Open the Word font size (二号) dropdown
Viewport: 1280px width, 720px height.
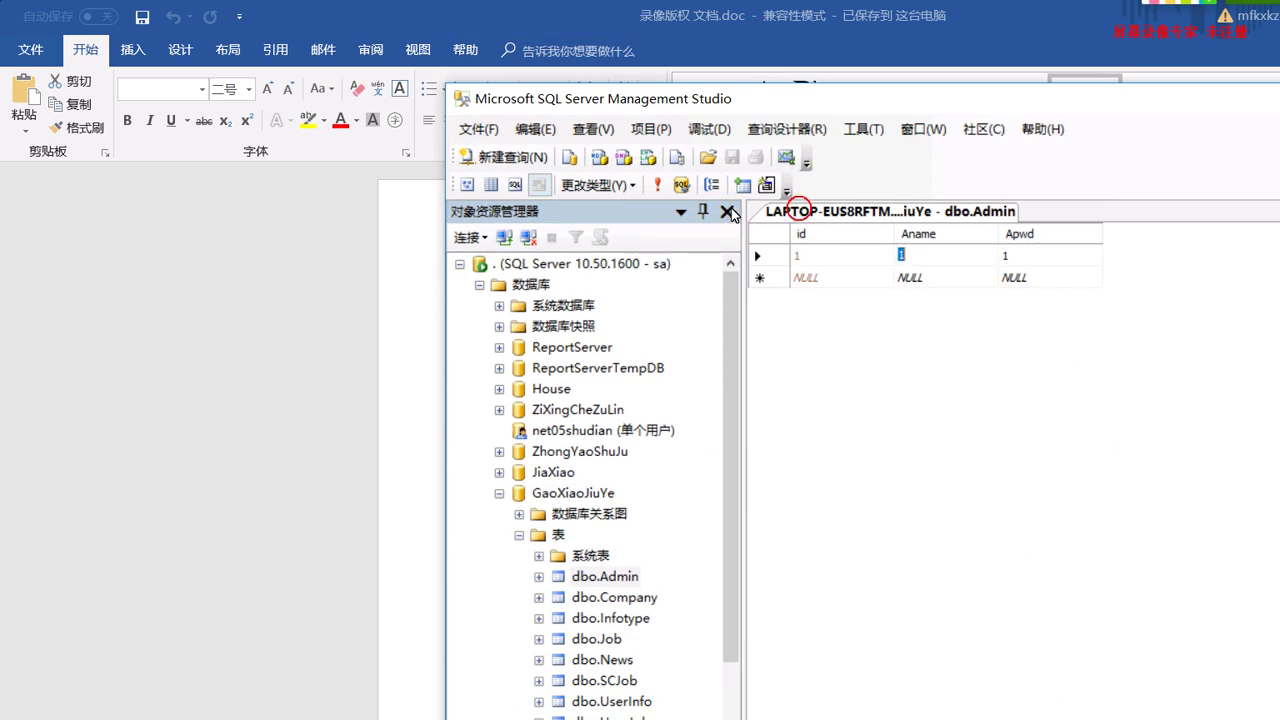pos(249,89)
